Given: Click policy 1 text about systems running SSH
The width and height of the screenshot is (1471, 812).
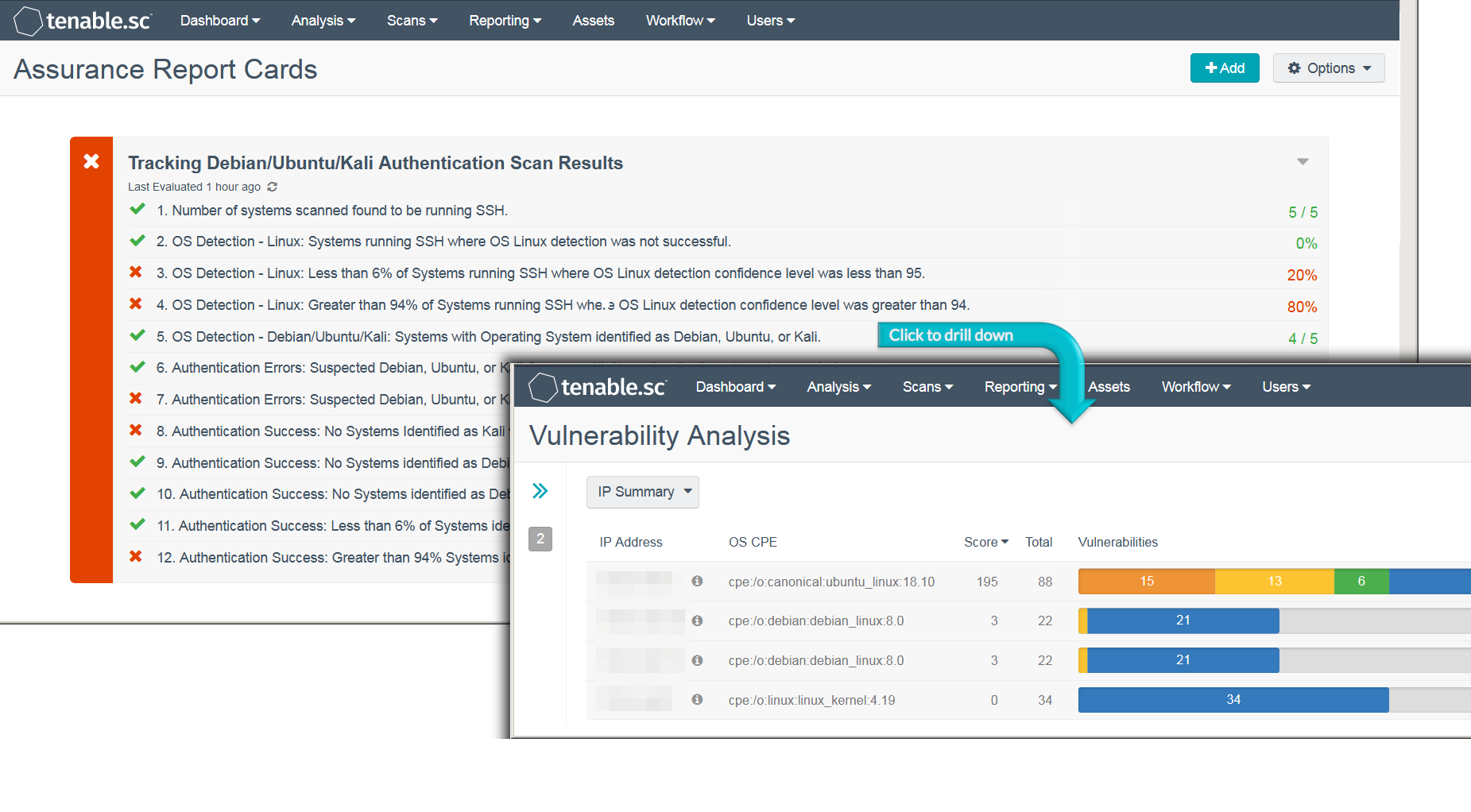Looking at the screenshot, I should 332,210.
